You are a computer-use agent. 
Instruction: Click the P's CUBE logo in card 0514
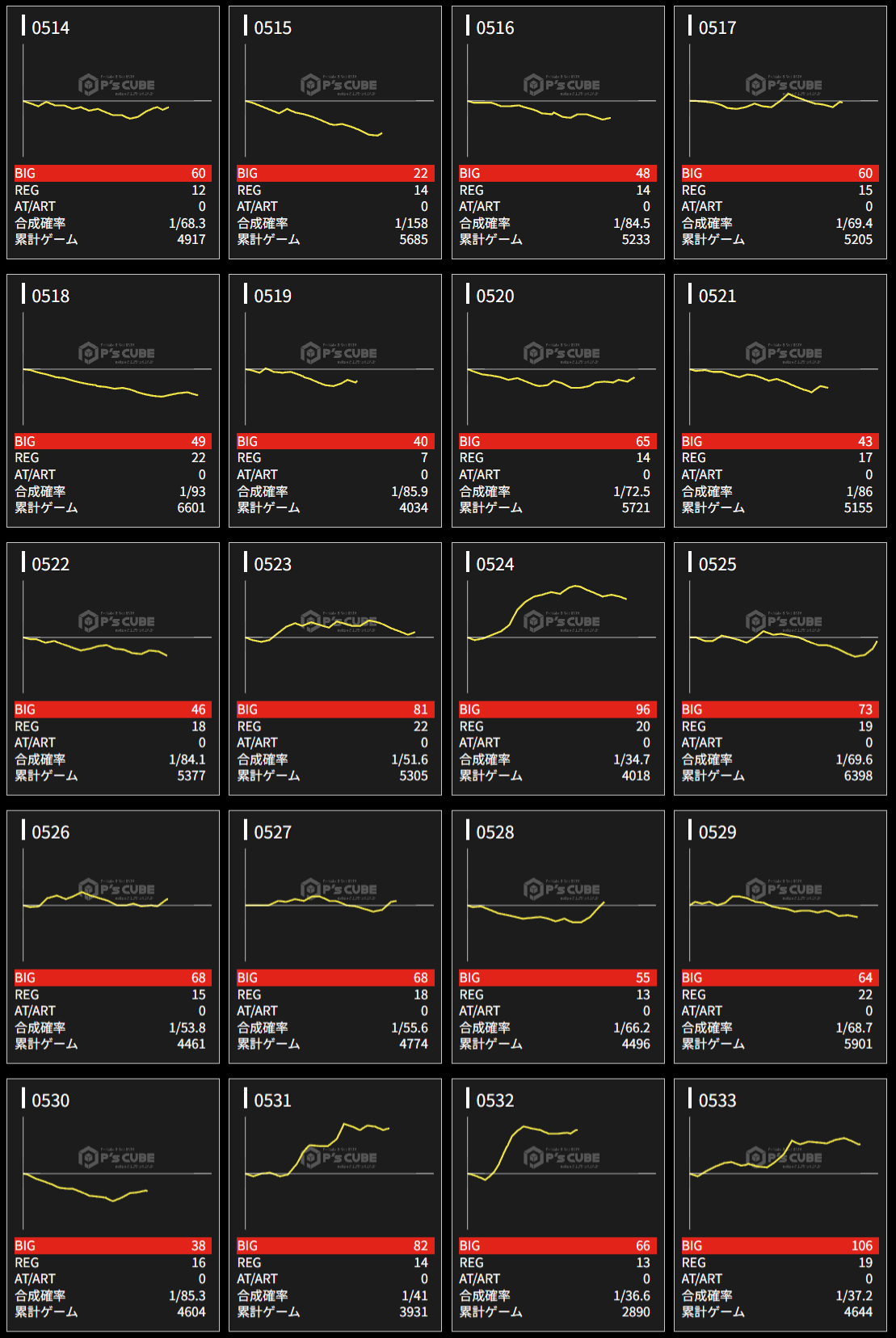[117, 85]
